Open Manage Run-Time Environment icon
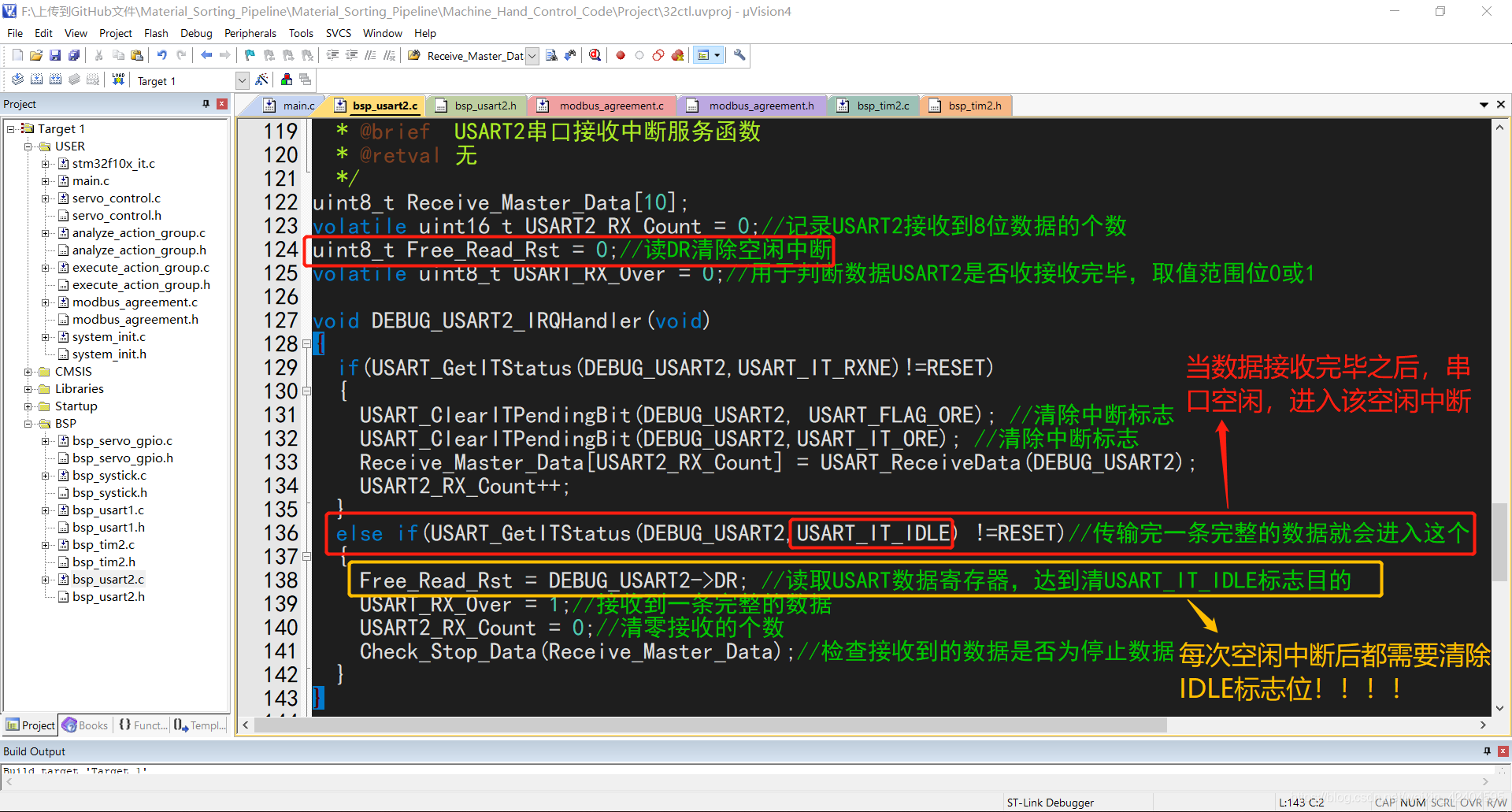Image resolution: width=1512 pixels, height=812 pixels. coord(306,80)
